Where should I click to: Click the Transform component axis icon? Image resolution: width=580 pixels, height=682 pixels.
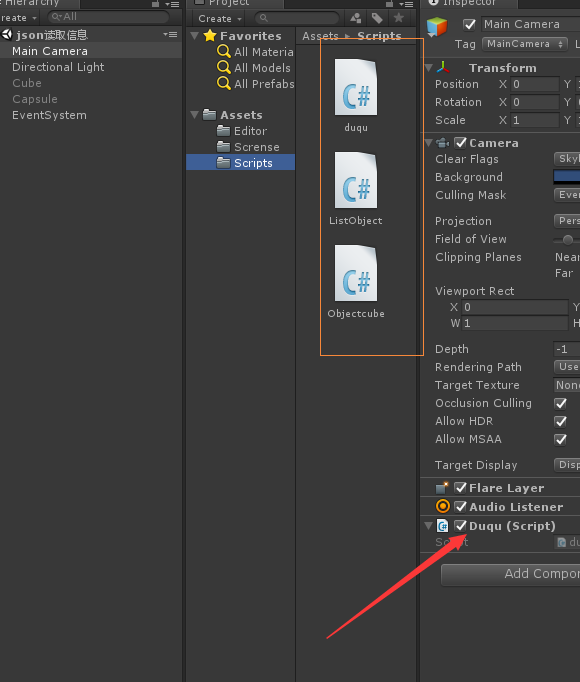pyautogui.click(x=443, y=67)
